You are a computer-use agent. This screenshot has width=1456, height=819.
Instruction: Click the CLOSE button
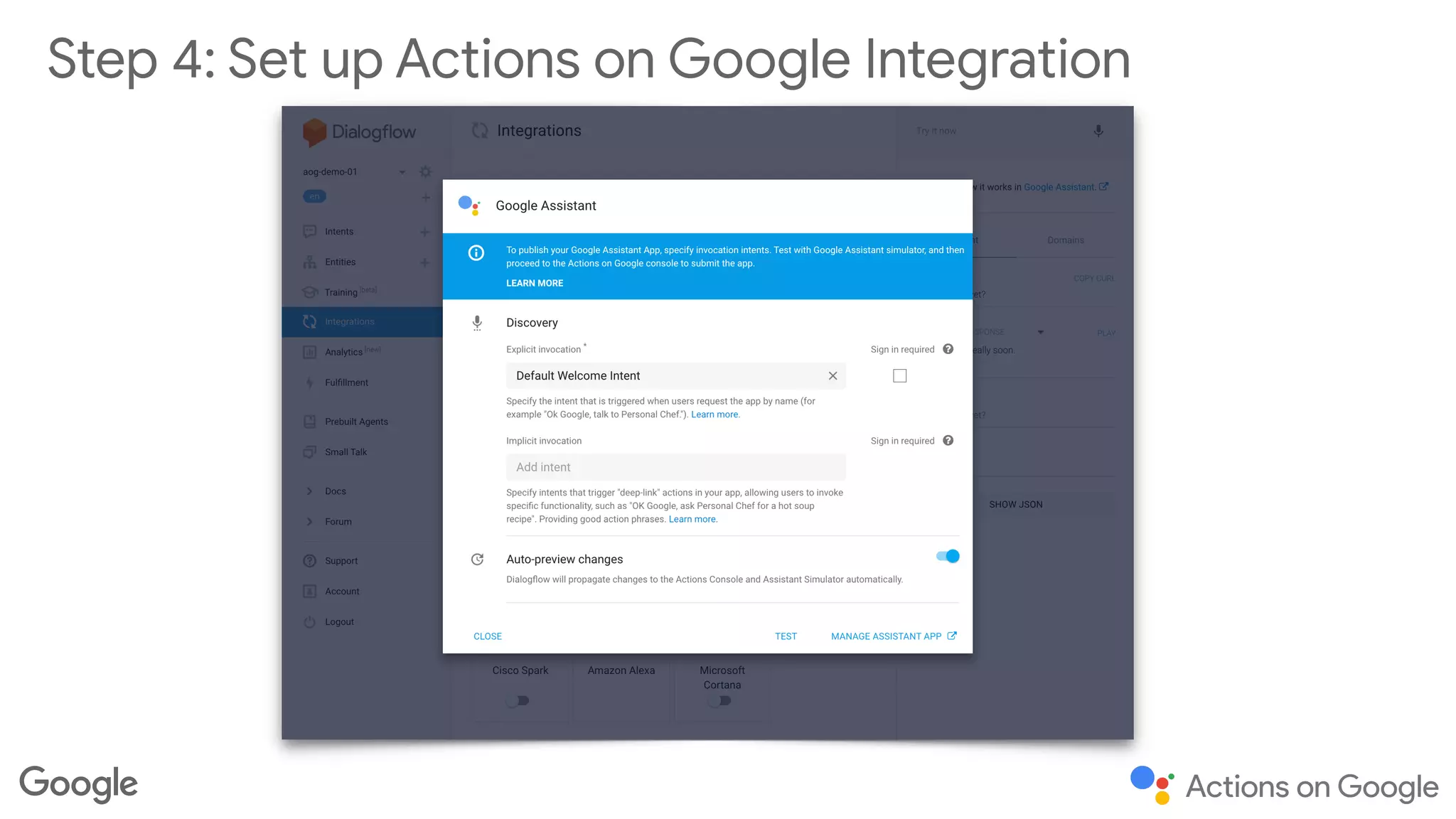tap(488, 636)
